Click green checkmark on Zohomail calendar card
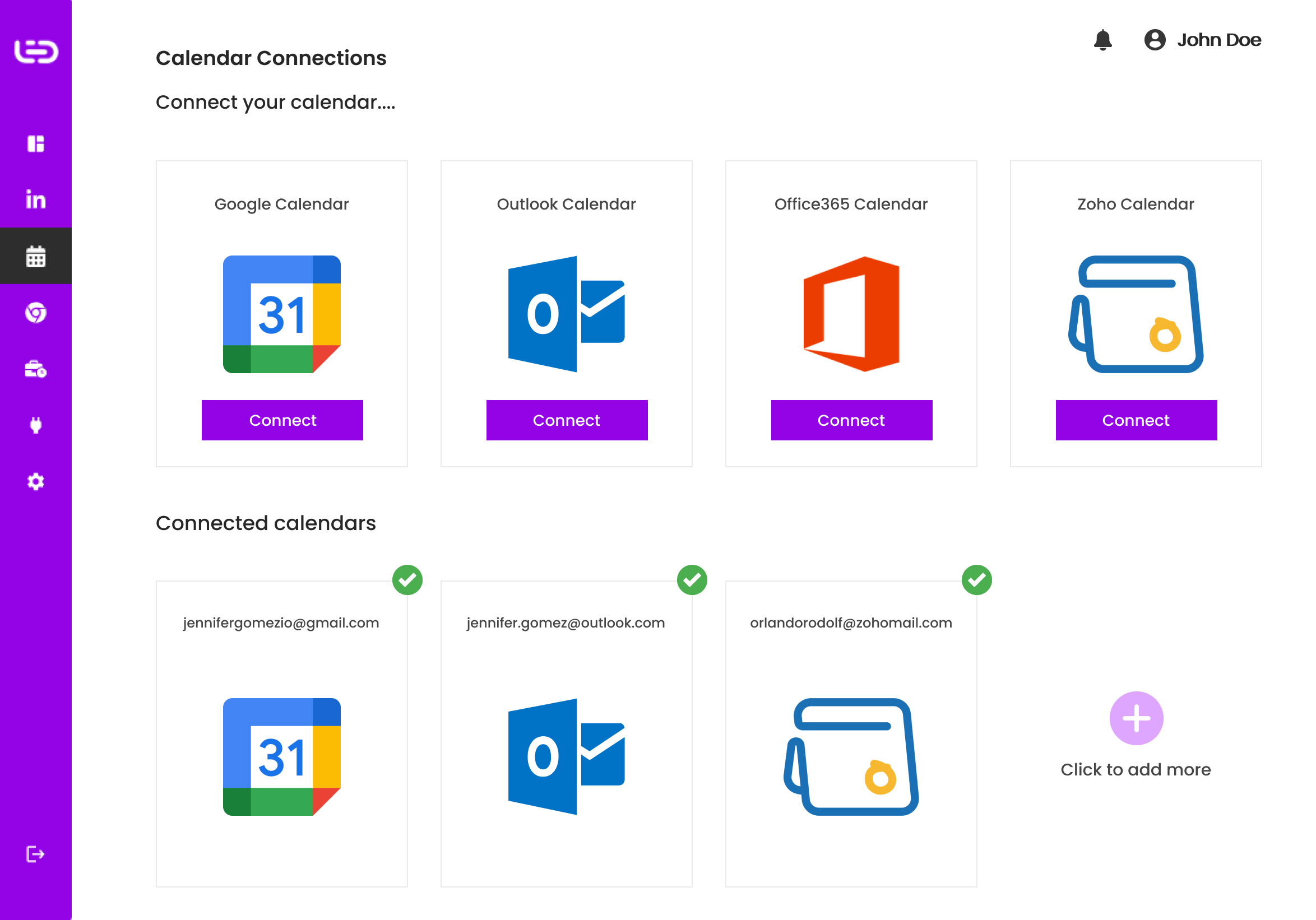Viewport: 1316px width, 920px height. [977, 580]
